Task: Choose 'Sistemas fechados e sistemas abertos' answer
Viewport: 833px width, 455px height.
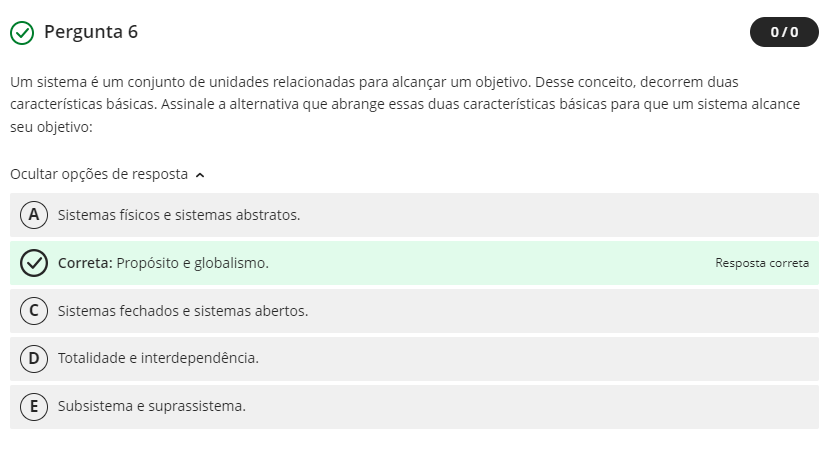Action: pyautogui.click(x=183, y=311)
